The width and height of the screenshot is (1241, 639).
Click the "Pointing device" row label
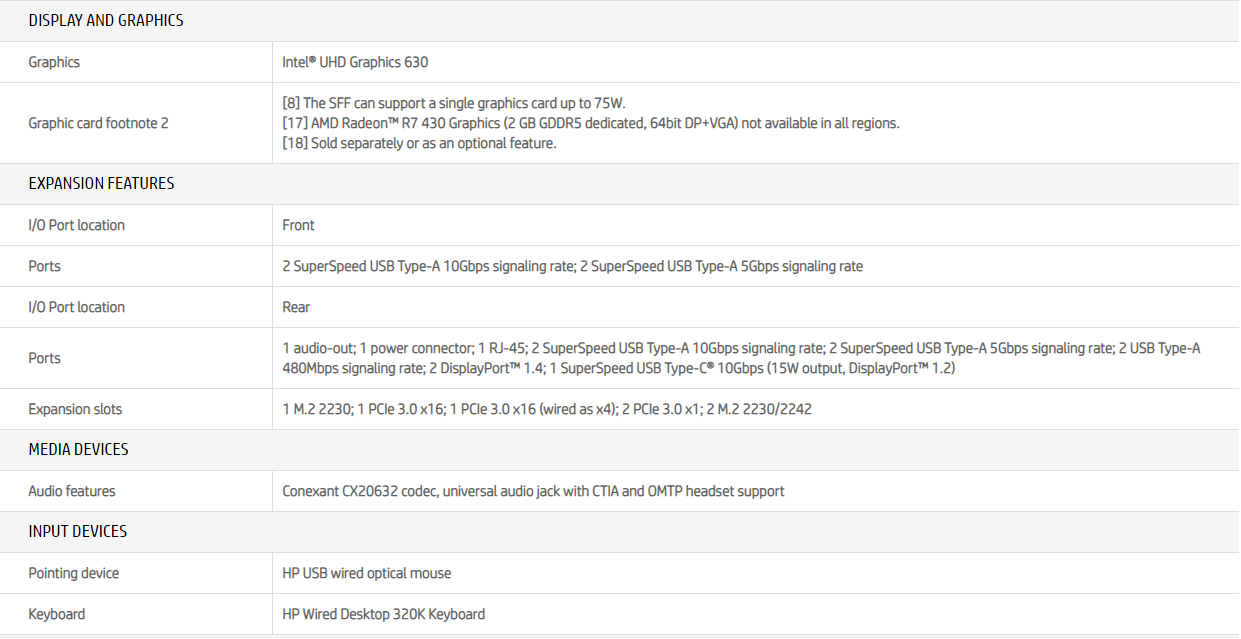(x=73, y=573)
